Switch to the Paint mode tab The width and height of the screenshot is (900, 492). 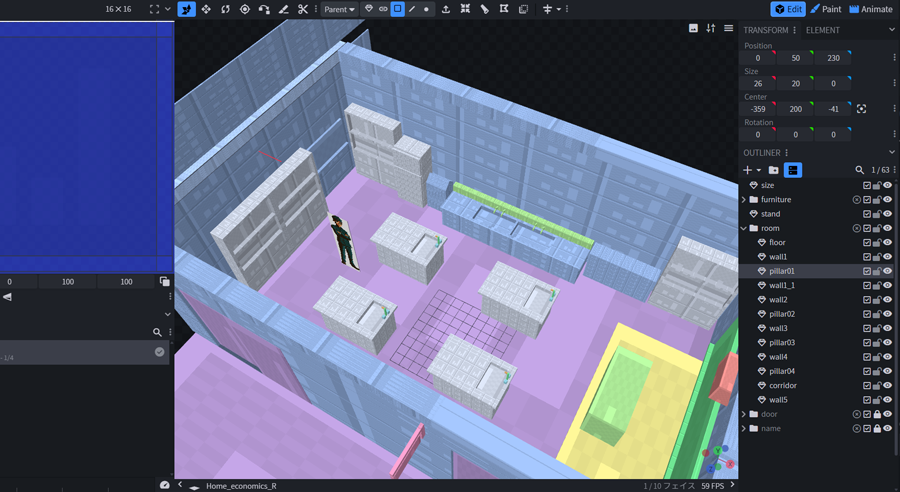click(x=825, y=9)
